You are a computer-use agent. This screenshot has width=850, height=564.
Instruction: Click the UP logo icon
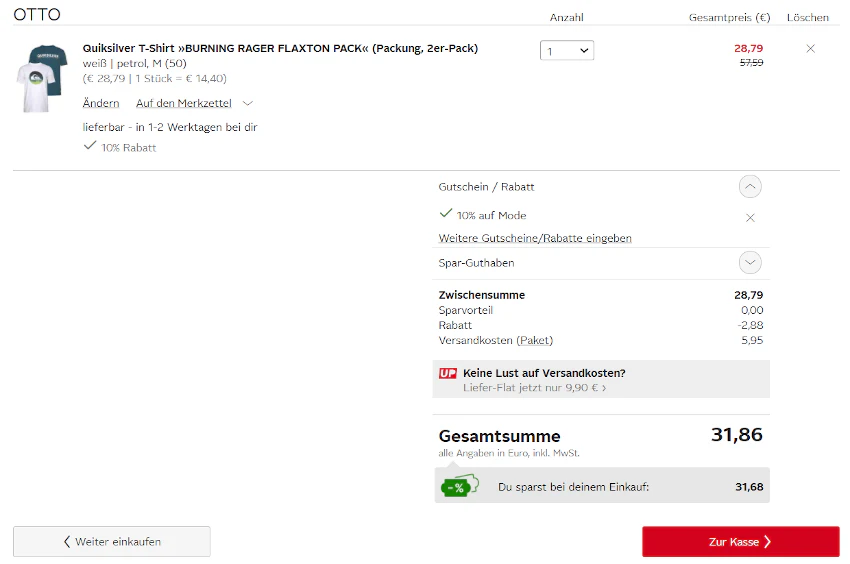point(448,373)
